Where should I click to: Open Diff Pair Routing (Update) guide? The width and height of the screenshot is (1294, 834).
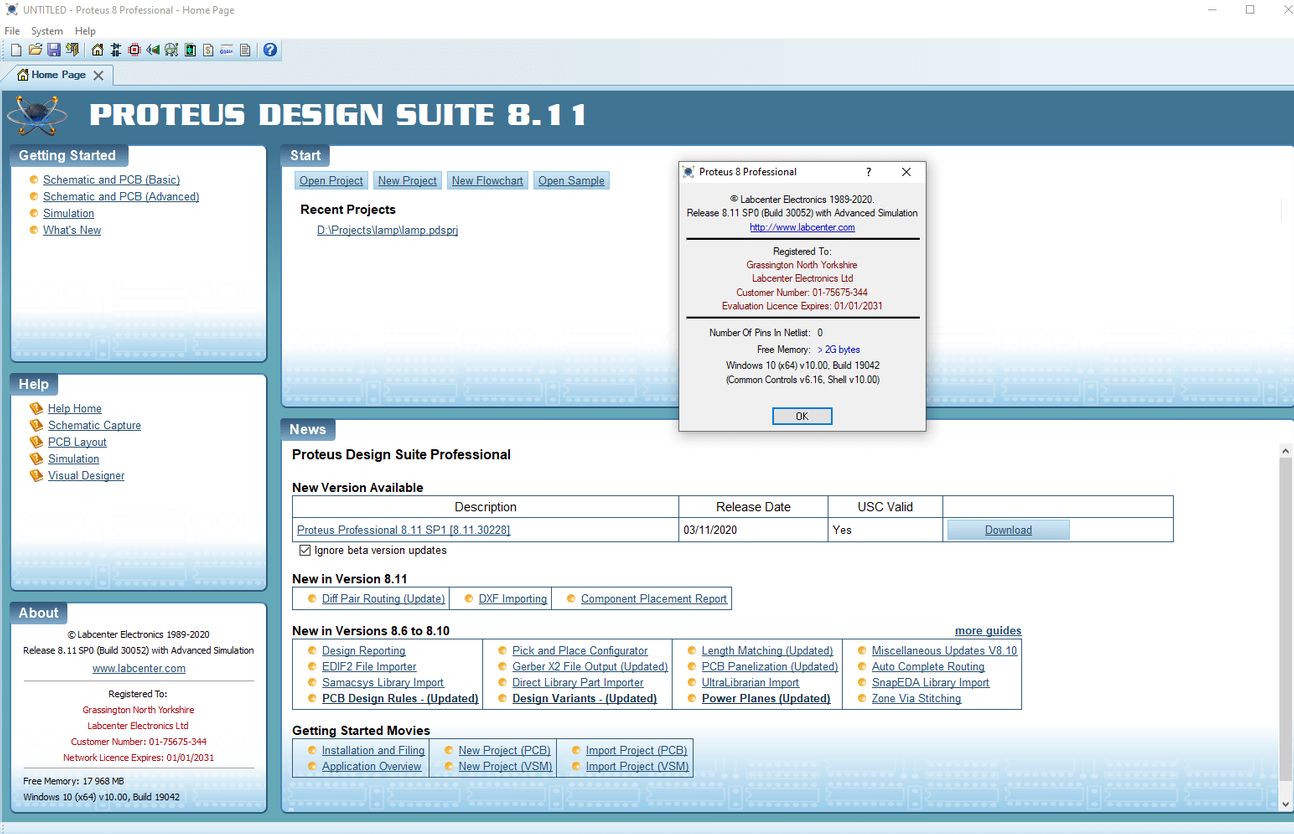tap(383, 599)
